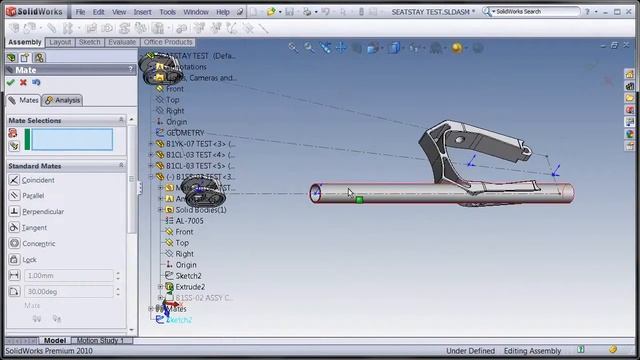The image size is (640, 360).
Task: Click the Mate paperclip icon in Assembly toolbar
Action: click(51, 28)
